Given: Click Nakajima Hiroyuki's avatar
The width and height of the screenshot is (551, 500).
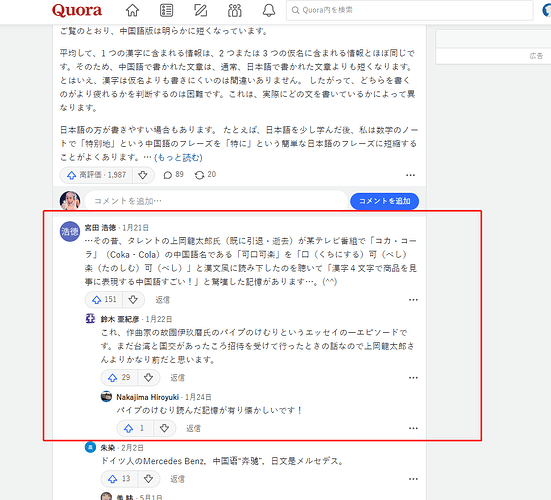Looking at the screenshot, I should 106,396.
